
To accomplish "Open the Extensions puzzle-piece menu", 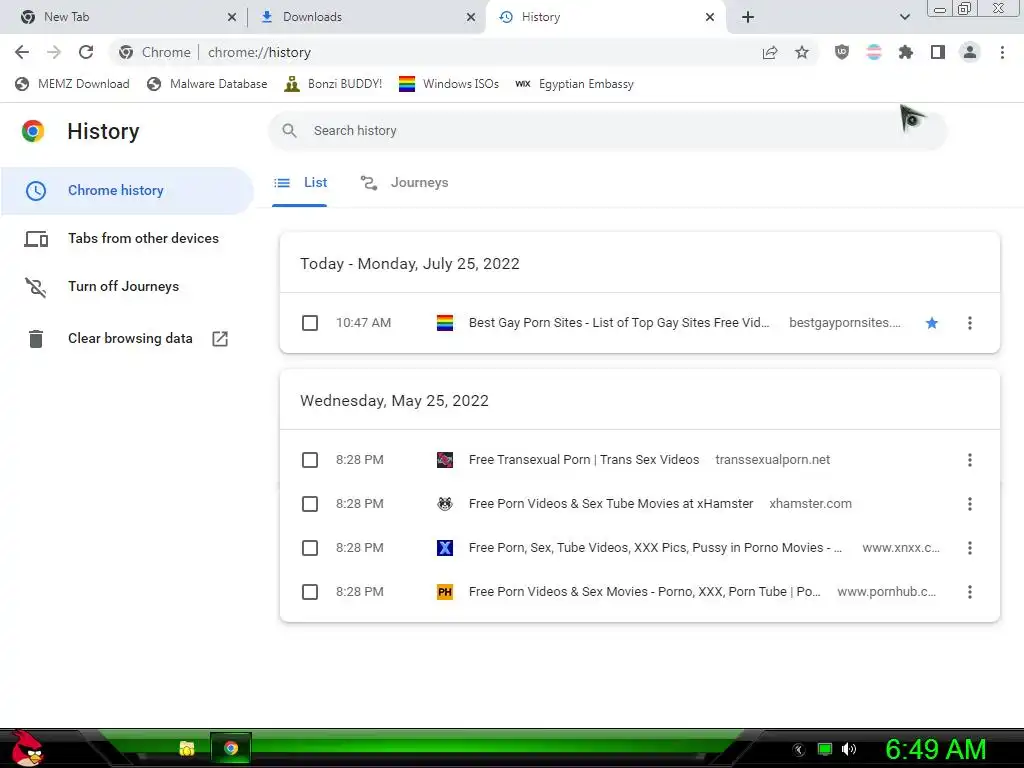I will (x=906, y=52).
